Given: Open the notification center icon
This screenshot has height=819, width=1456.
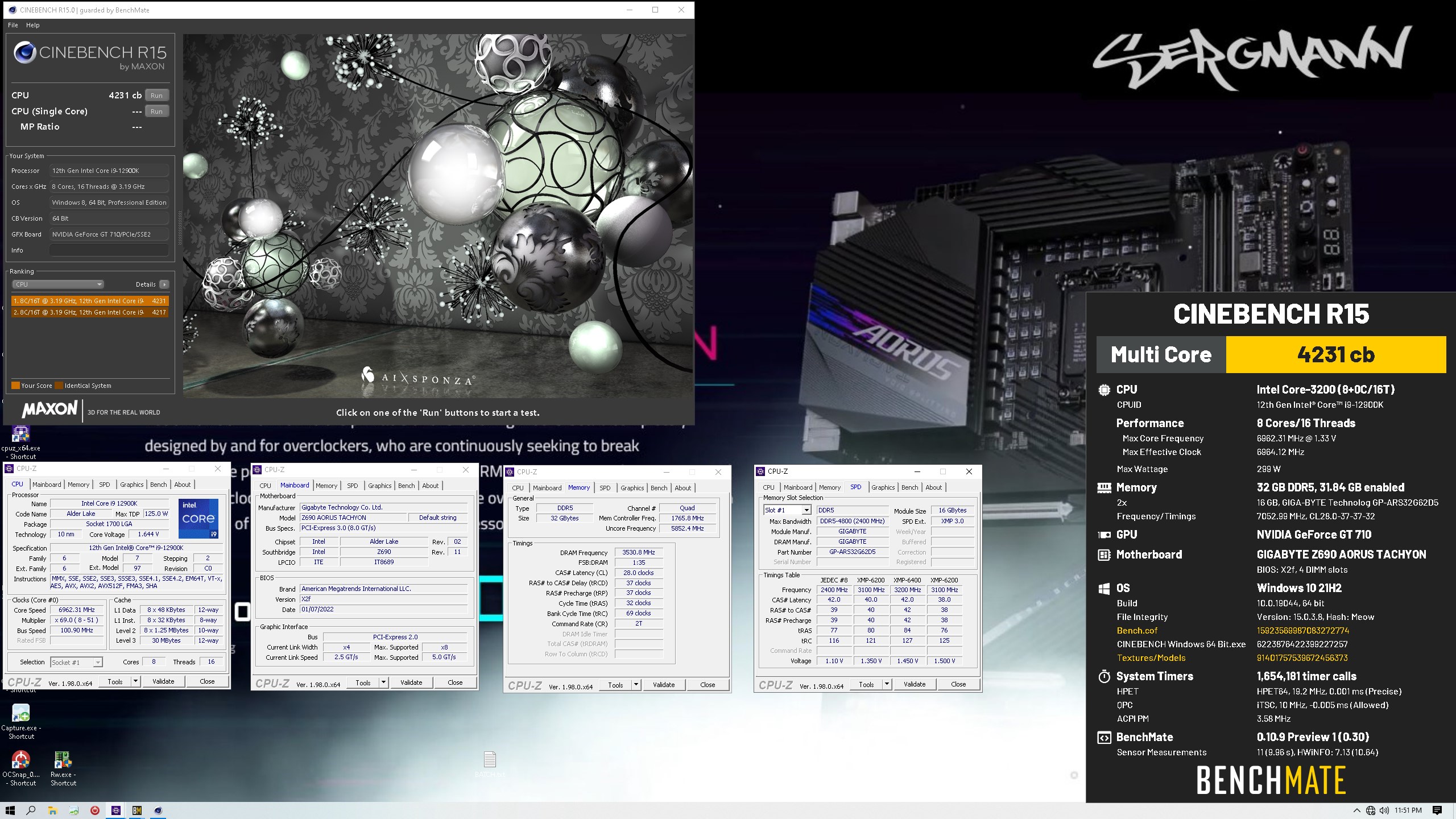Looking at the screenshot, I should 1437,810.
